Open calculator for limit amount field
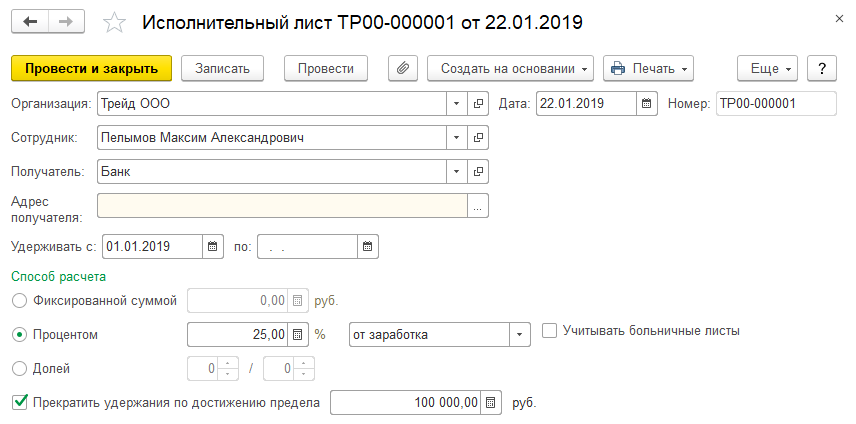The height and width of the screenshot is (424, 856). pyautogui.click(x=490, y=403)
